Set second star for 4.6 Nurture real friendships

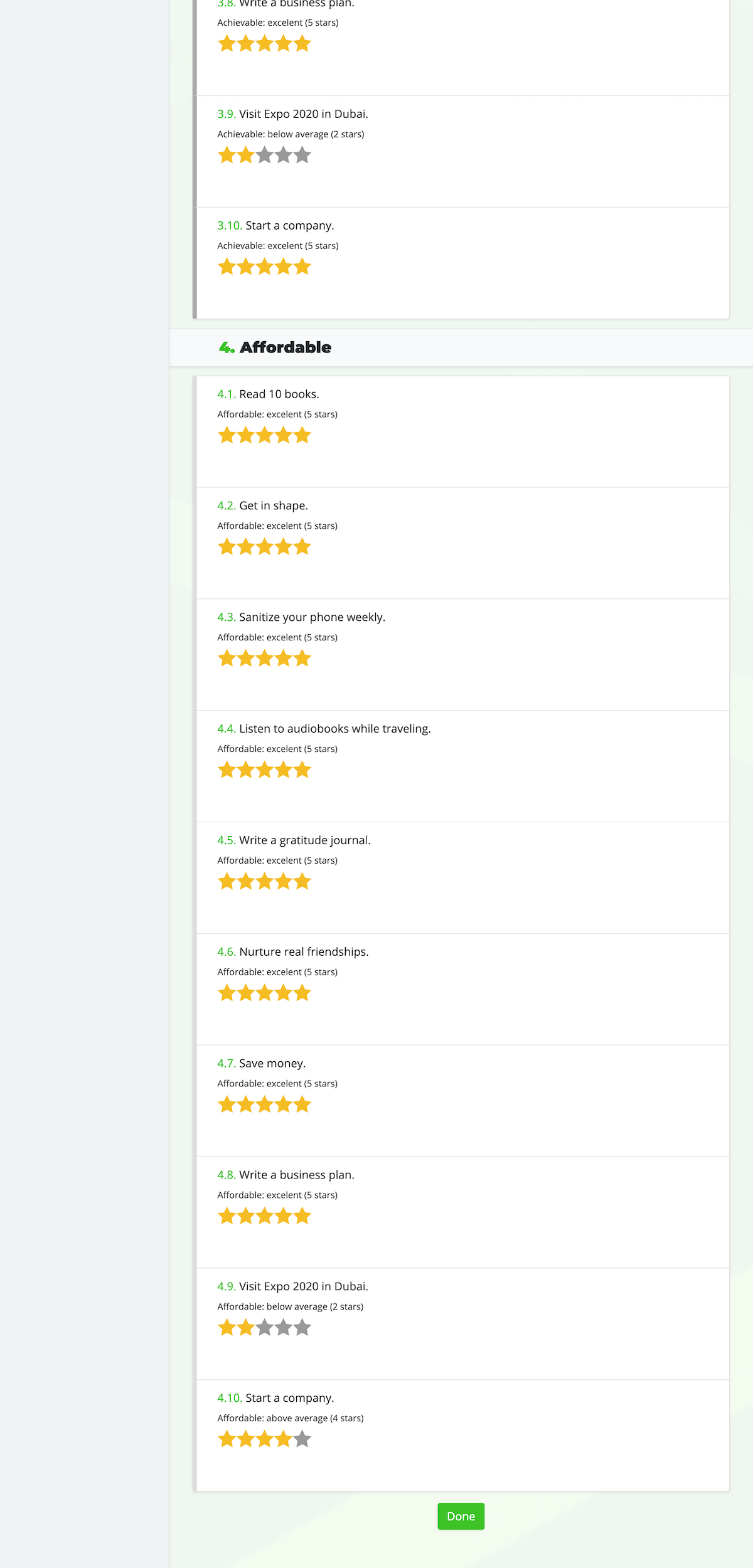point(246,992)
